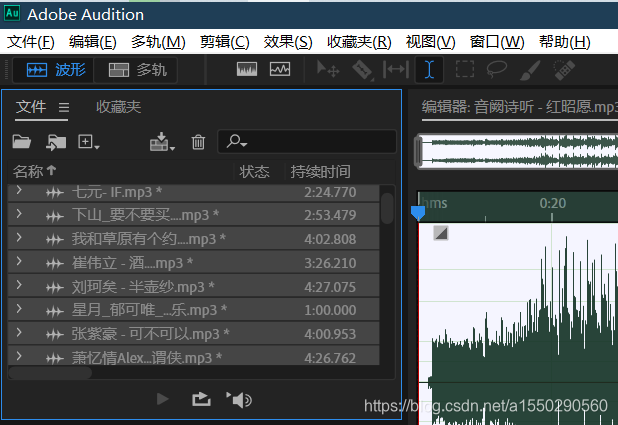618x425 pixels.
Task: Open the 多轨(M) menu
Action: (158, 41)
